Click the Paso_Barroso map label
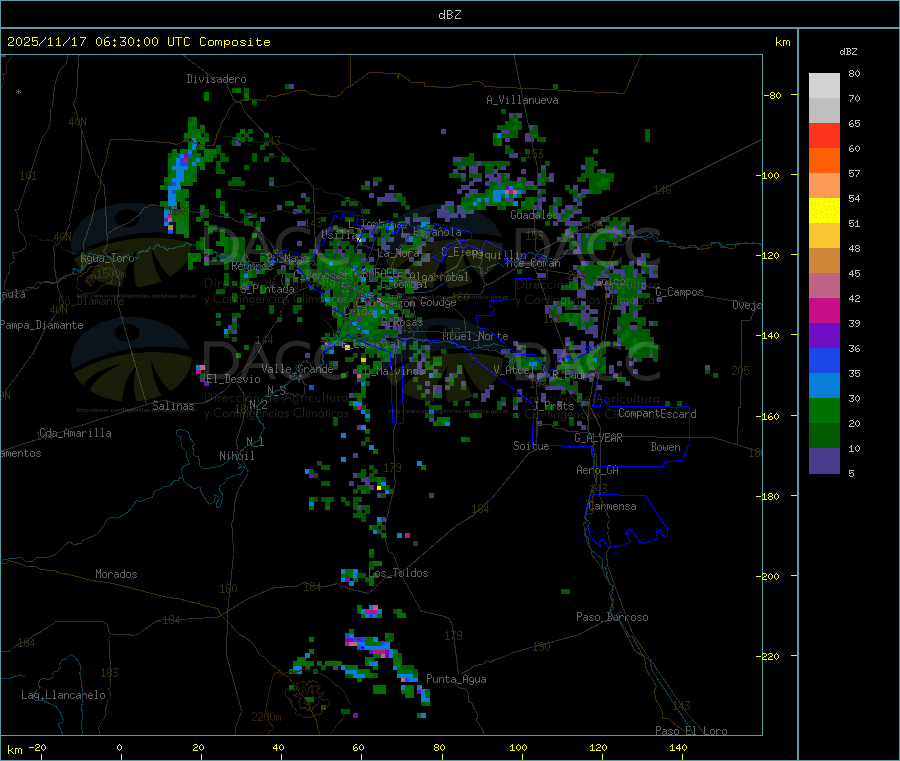 612,617
